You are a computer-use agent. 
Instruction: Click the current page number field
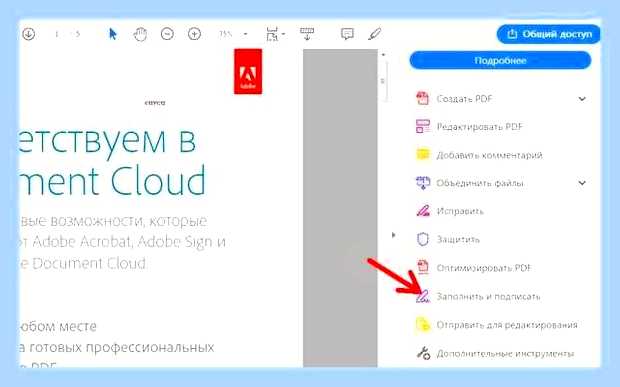point(57,34)
